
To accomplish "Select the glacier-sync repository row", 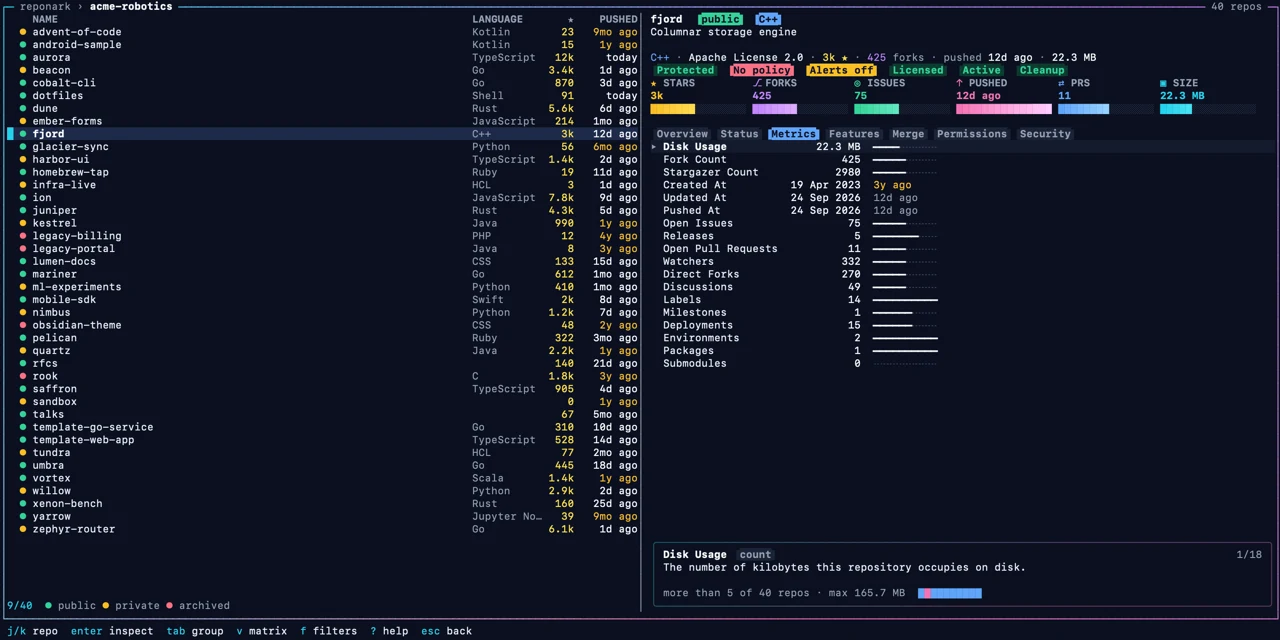I will 323,147.
